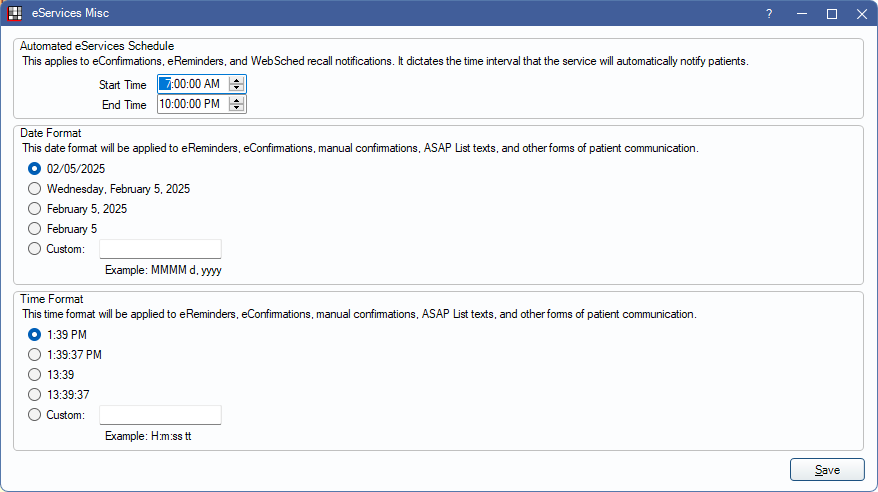Viewport: 878px width, 492px height.
Task: Click the Start Time field
Action: 190,85
